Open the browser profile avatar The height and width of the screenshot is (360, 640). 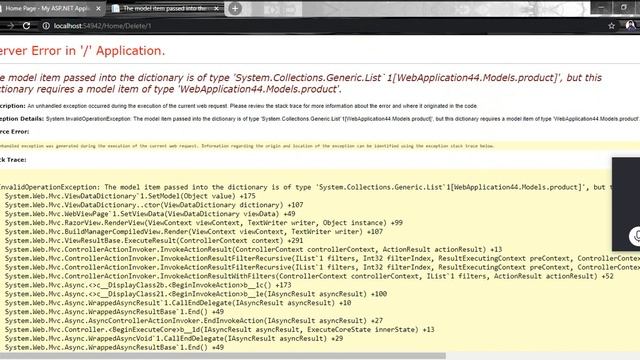[x=630, y=26]
